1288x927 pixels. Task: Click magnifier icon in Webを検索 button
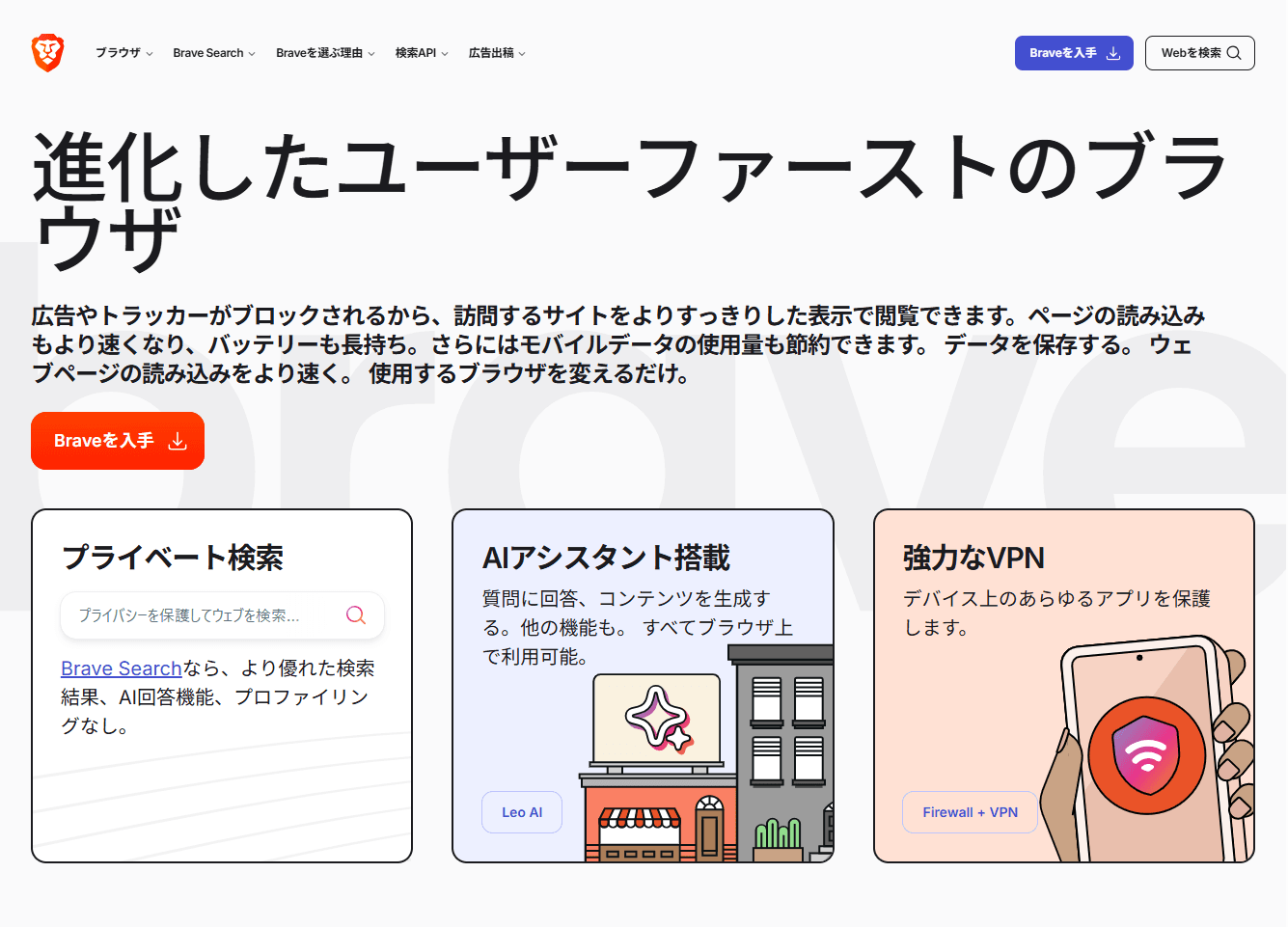[1234, 53]
